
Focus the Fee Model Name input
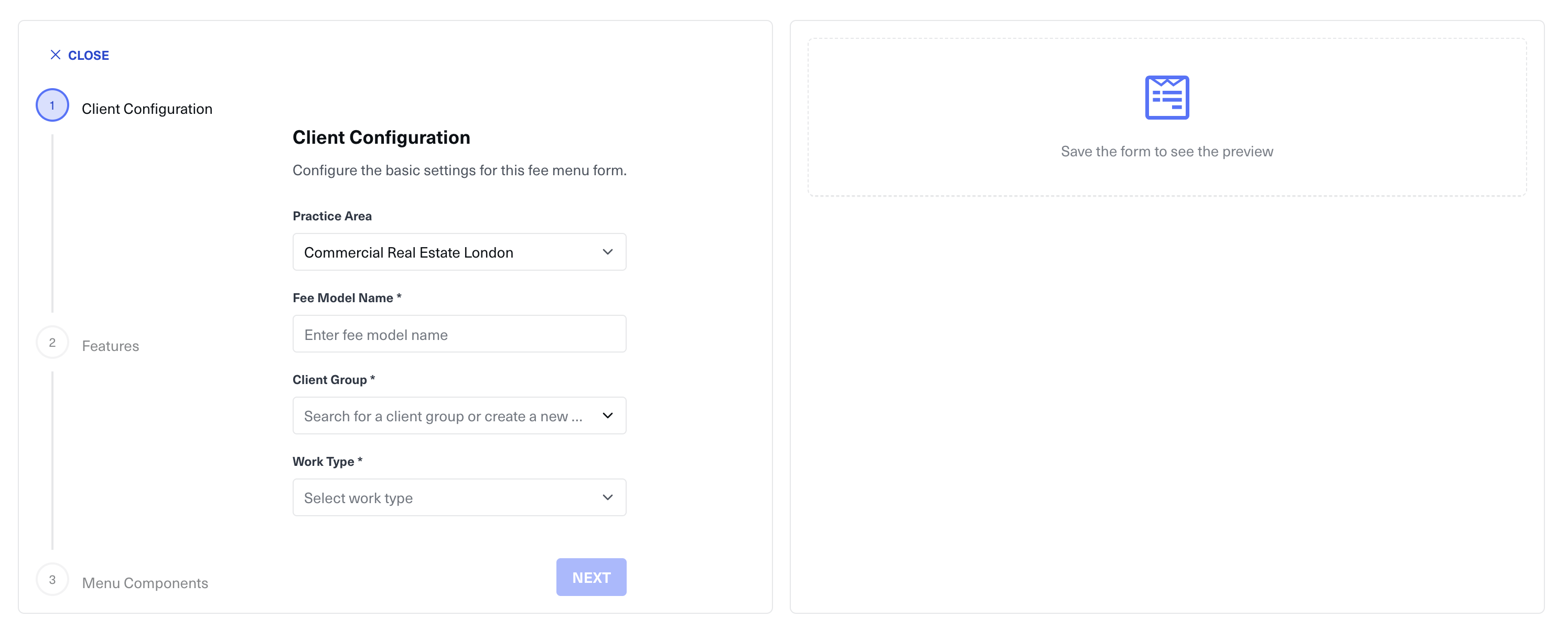tap(459, 334)
